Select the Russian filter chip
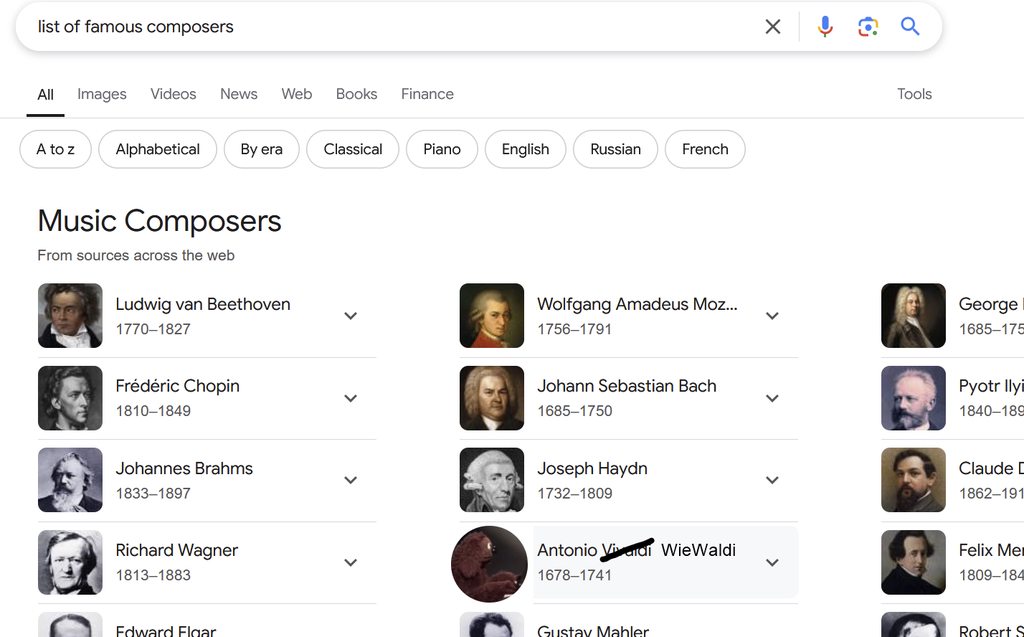The image size is (1024, 637). coord(615,149)
